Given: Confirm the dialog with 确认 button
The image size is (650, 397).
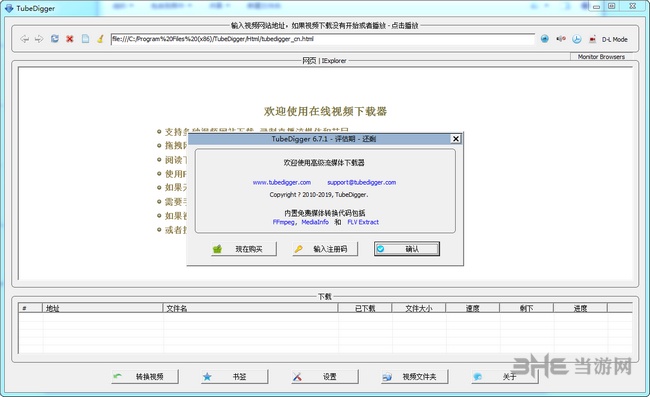Looking at the screenshot, I should click(x=407, y=249).
